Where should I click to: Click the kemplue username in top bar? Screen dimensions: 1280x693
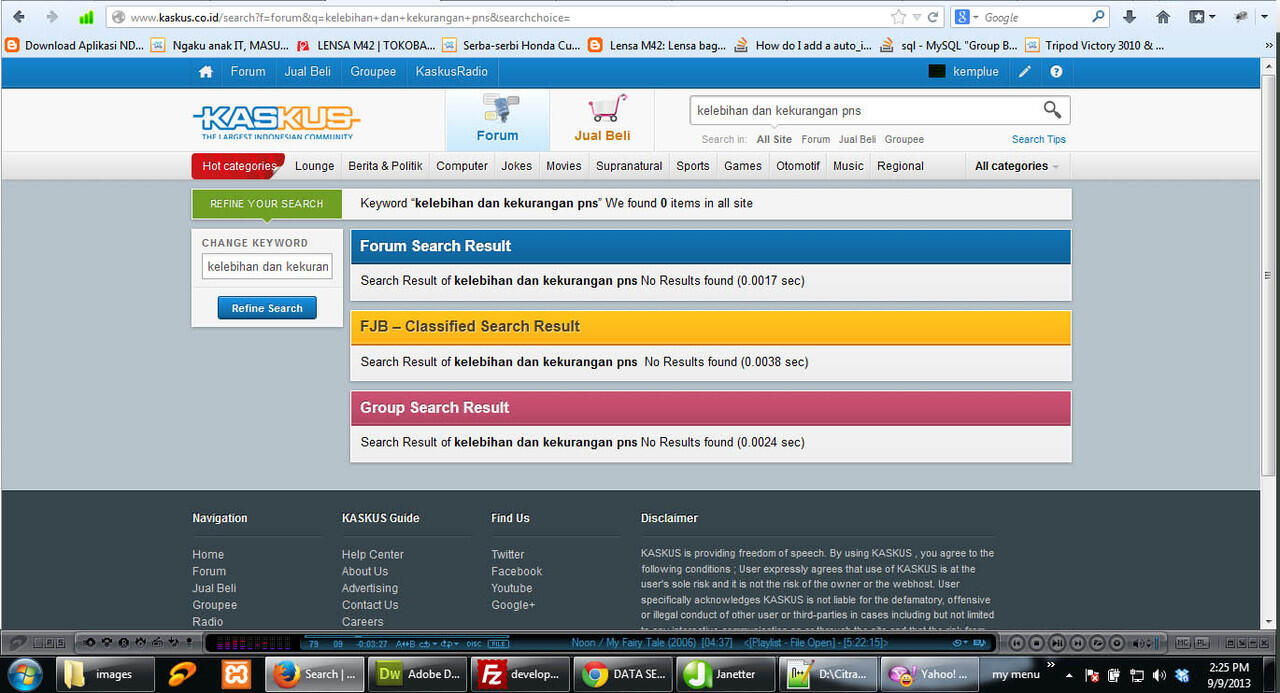[x=976, y=72]
